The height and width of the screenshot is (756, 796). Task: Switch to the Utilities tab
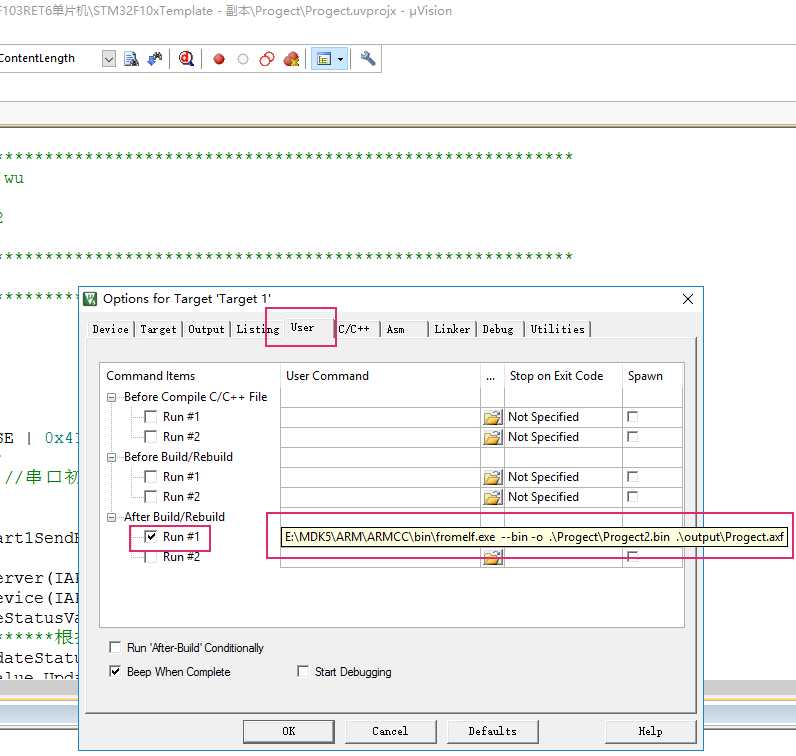coord(557,330)
